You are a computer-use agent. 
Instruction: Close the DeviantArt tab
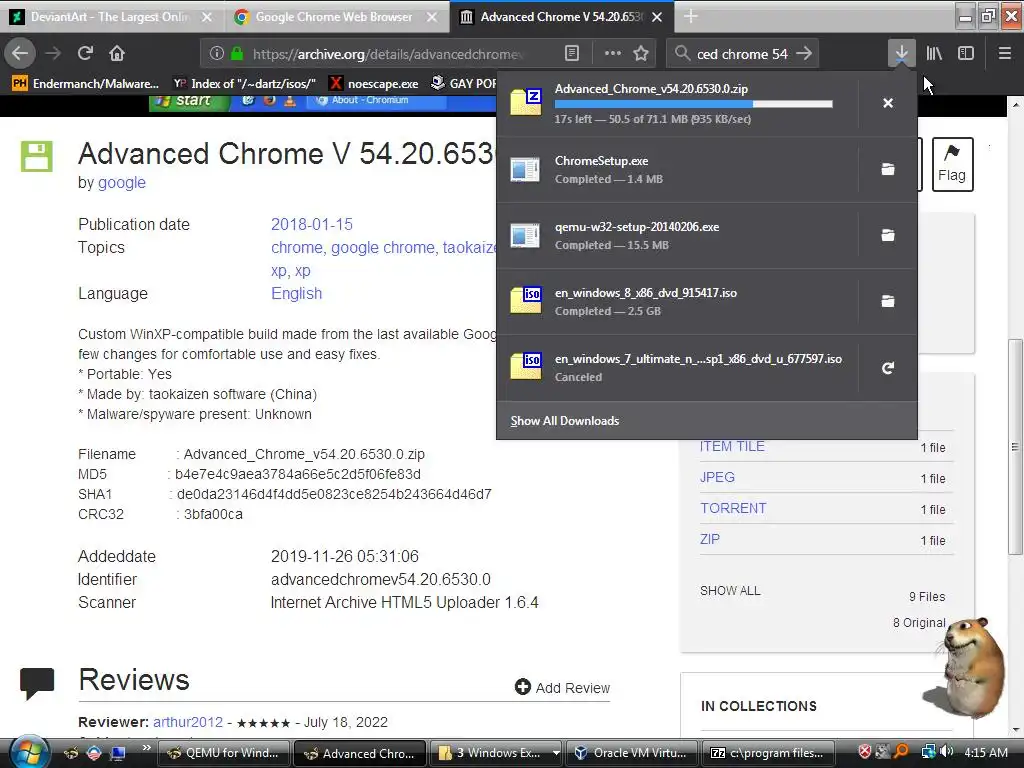point(206,17)
